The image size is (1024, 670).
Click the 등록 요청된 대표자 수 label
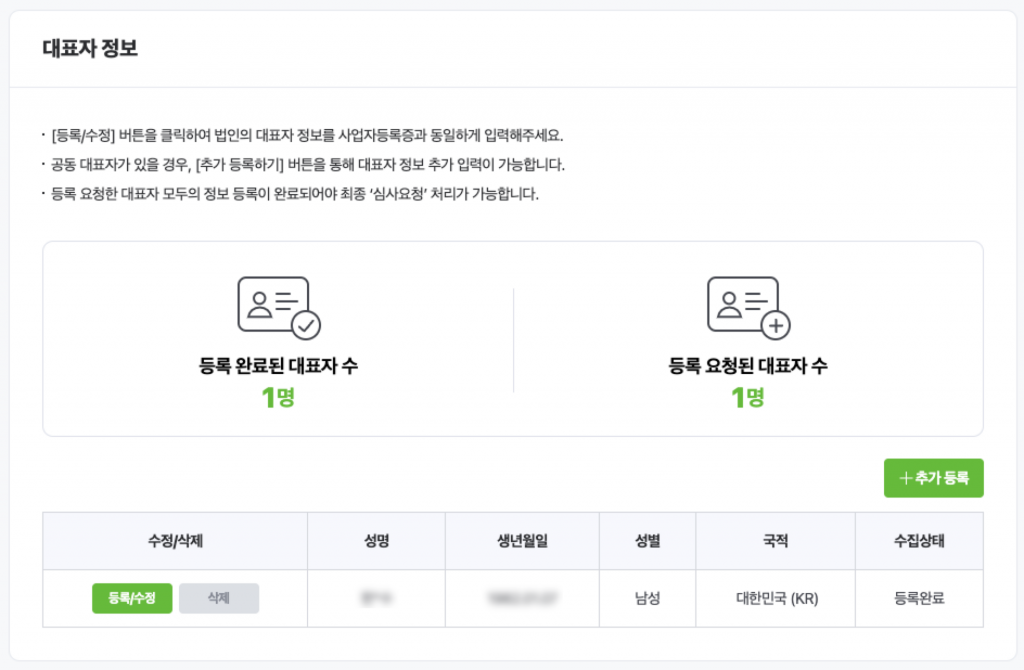tap(748, 366)
